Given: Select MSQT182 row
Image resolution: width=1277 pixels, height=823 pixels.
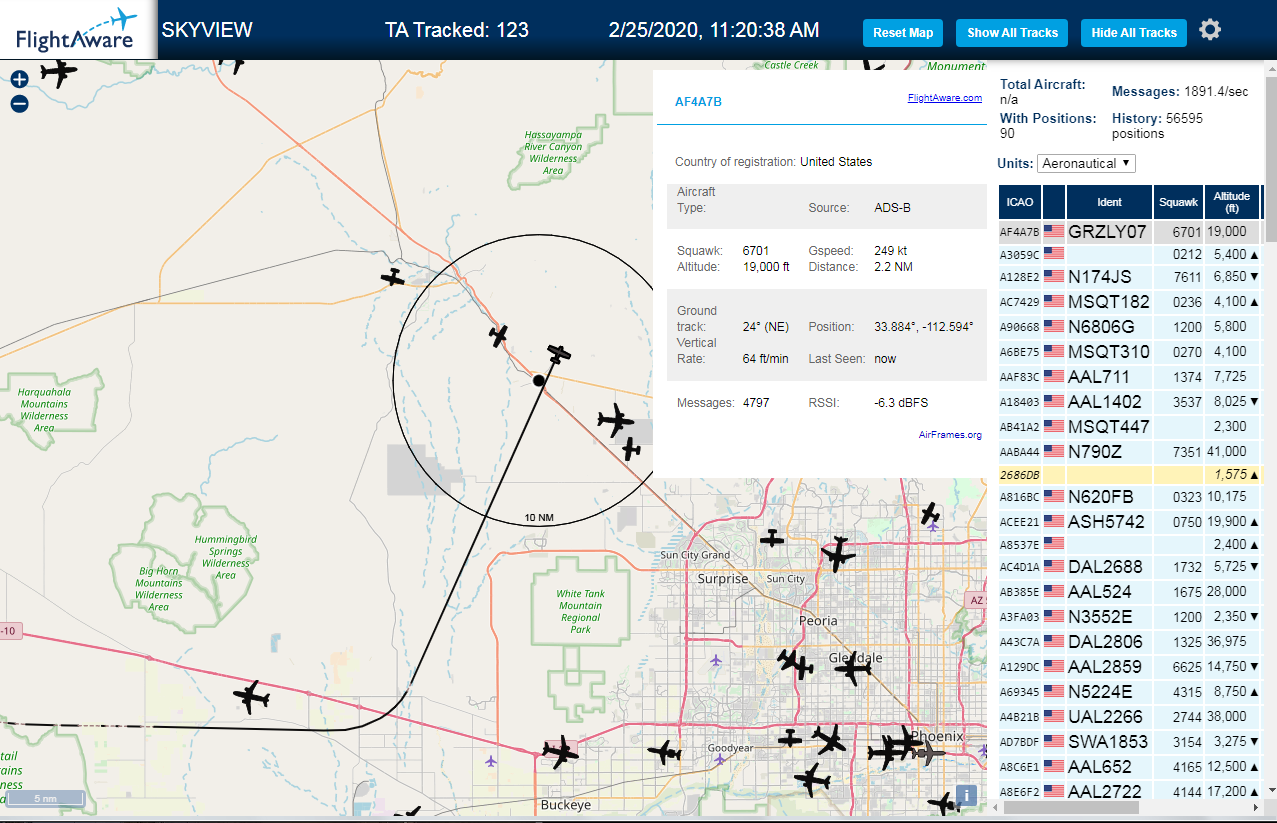Looking at the screenshot, I should coord(1130,301).
